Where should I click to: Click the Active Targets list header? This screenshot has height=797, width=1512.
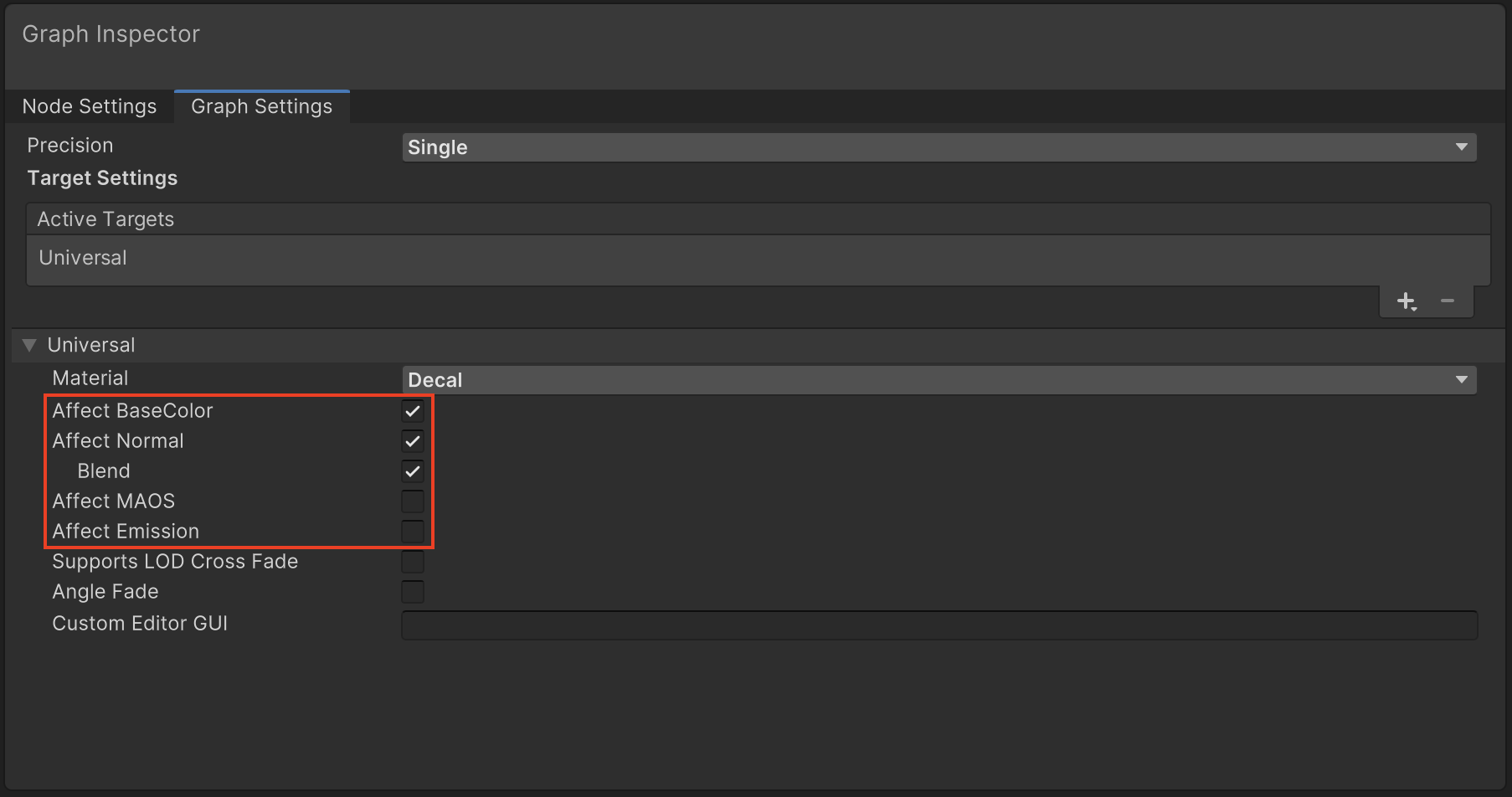(105, 219)
